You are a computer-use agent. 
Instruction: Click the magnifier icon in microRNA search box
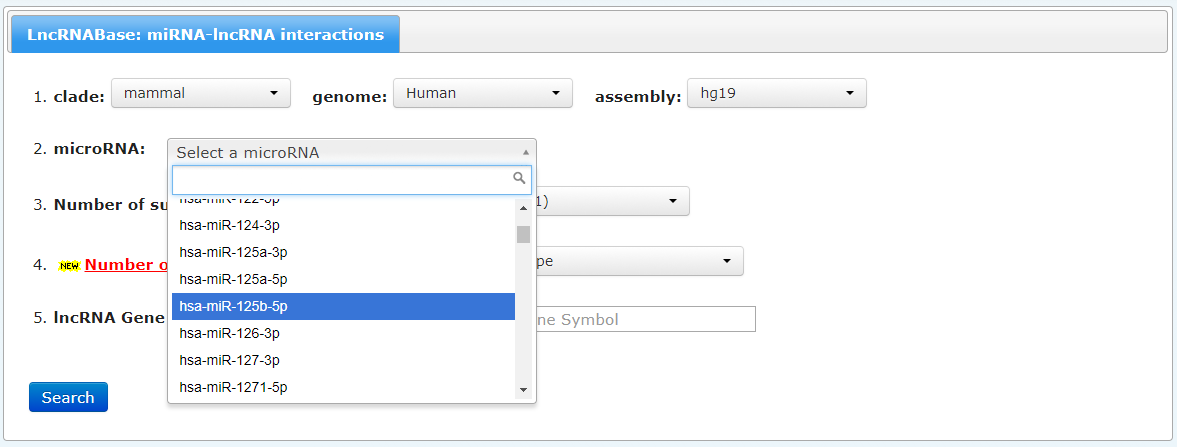(519, 178)
